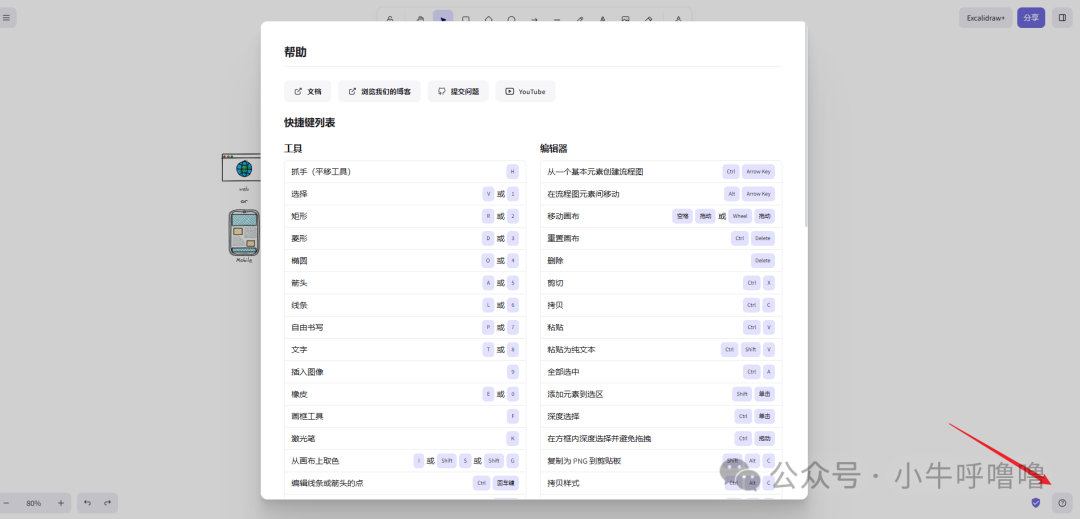Click the 在方框内深度选择并避免拖拽 row label
The width and height of the screenshot is (1080, 519).
point(599,438)
